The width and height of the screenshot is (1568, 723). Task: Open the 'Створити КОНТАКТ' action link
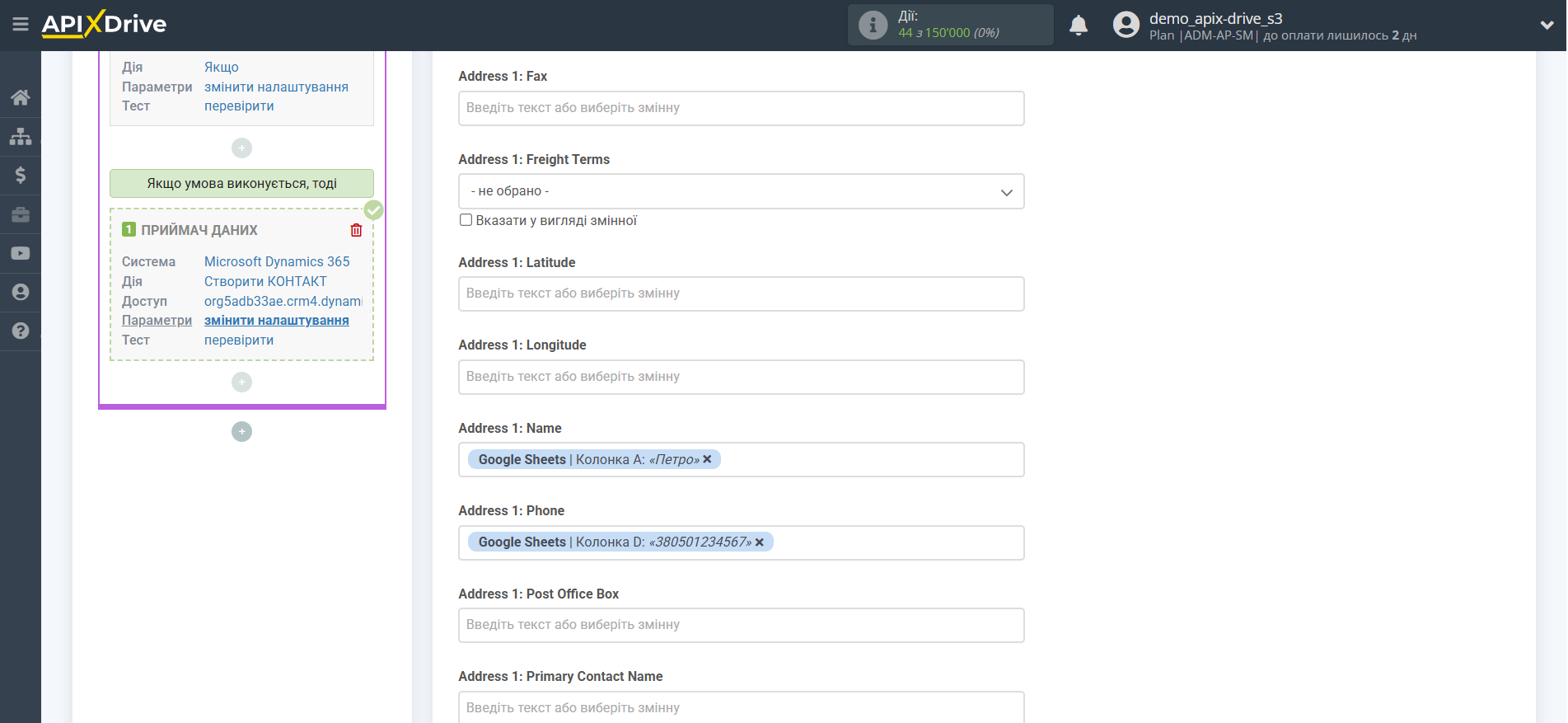[x=265, y=281]
